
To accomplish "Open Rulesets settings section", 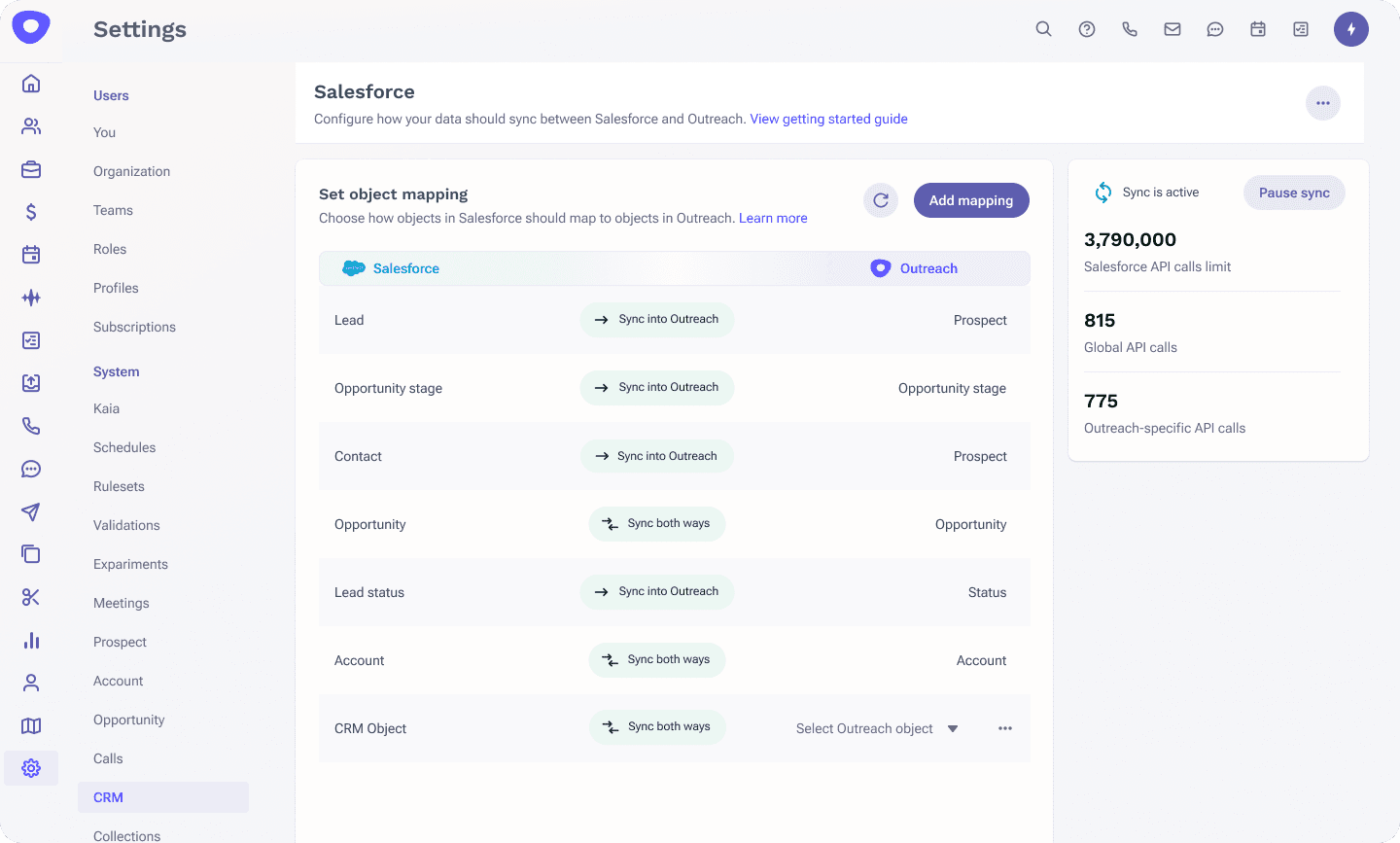I will pyautogui.click(x=119, y=486).
